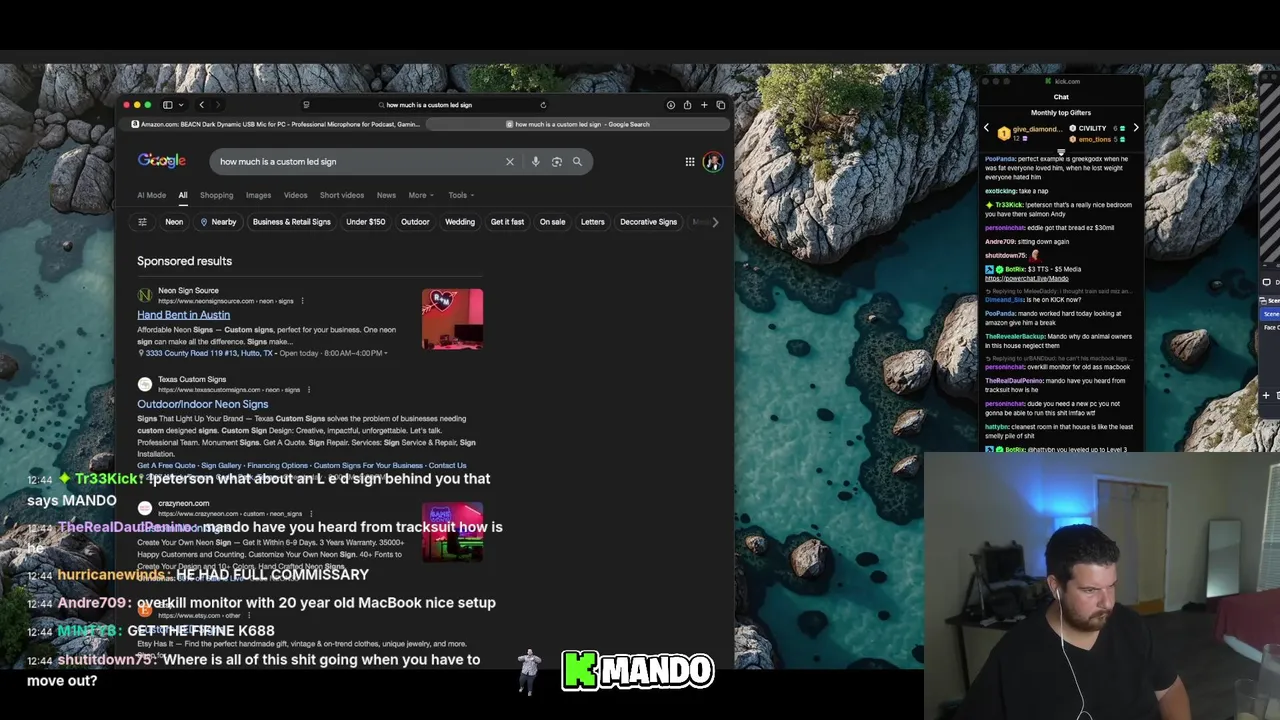This screenshot has width=1280, height=720.
Task: Reload the page in Safari
Action: [543, 105]
